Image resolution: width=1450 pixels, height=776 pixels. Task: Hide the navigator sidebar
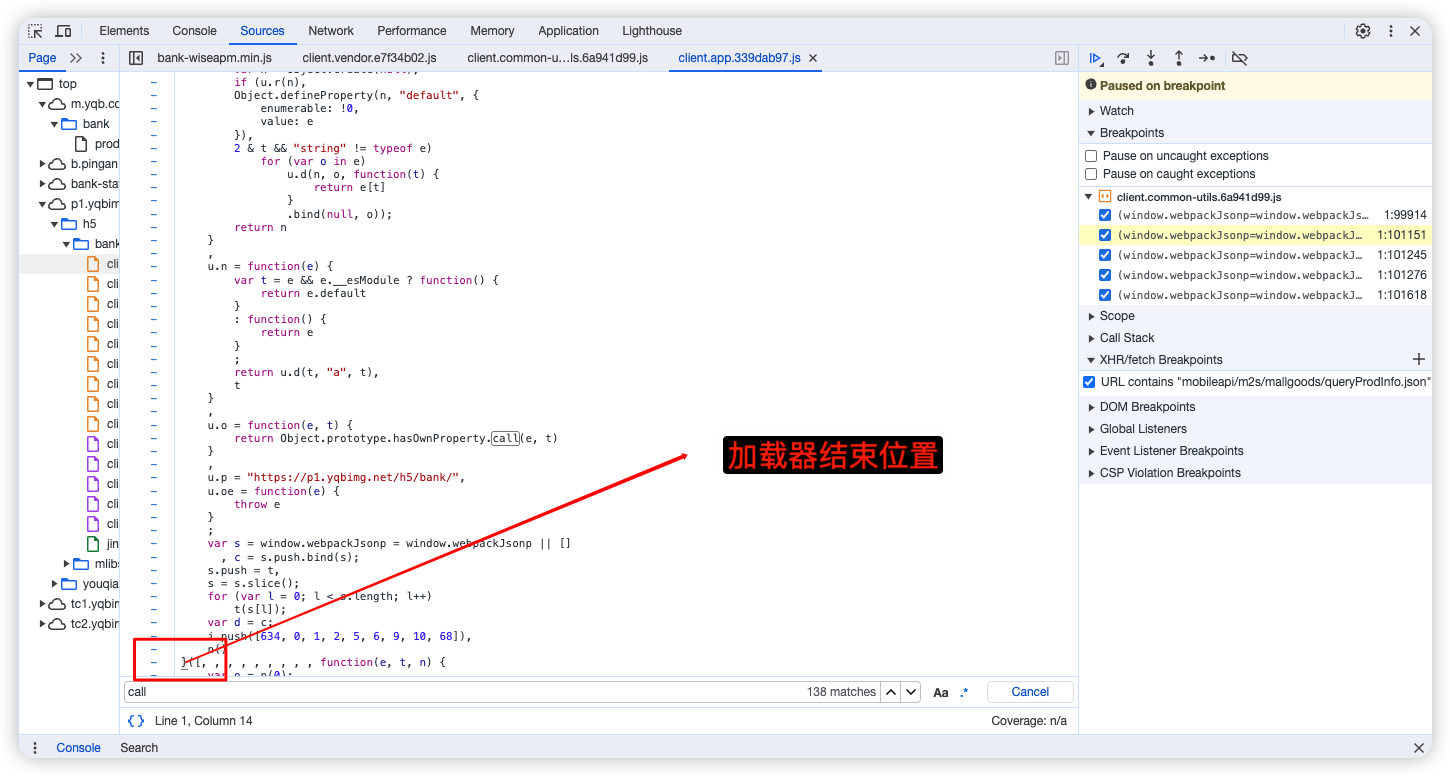pos(137,58)
